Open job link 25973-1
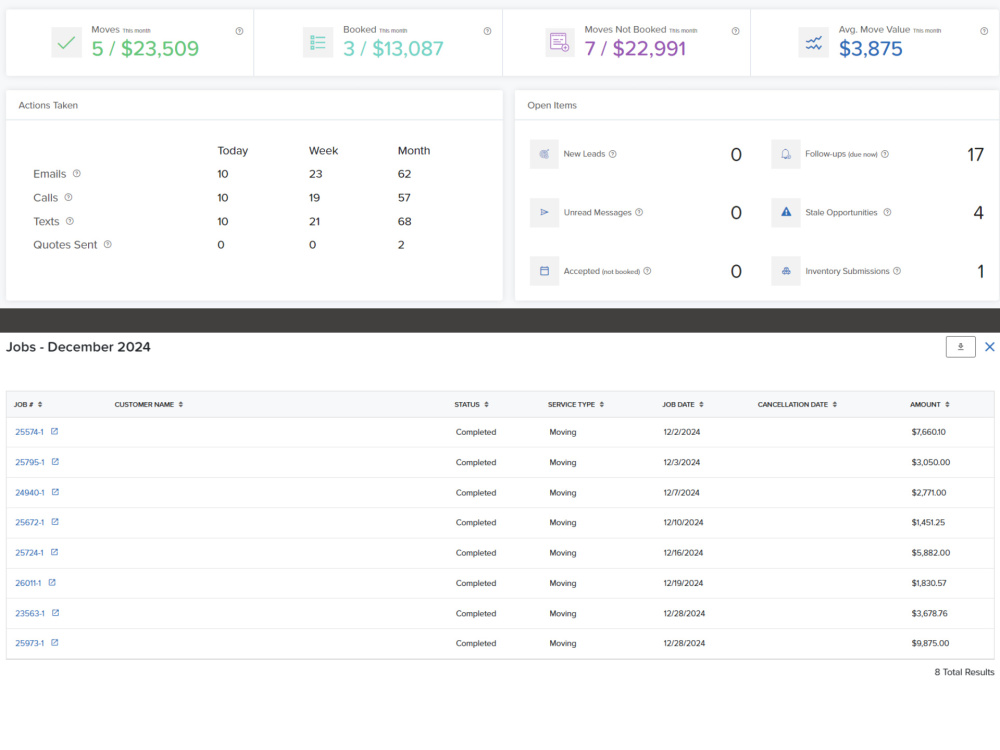This screenshot has width=1000, height=750. point(29,643)
